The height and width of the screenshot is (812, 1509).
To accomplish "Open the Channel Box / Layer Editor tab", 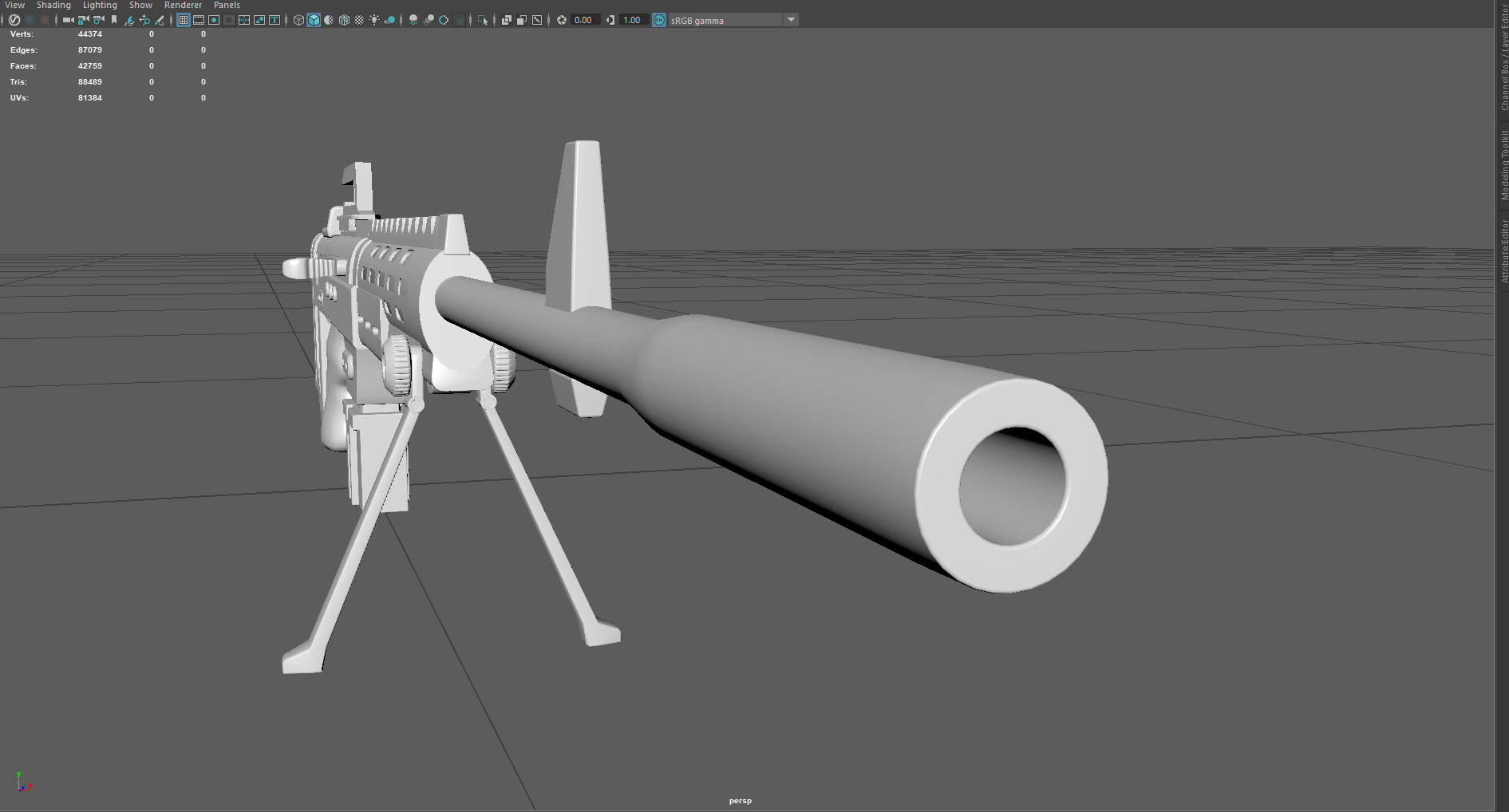I will click(1503, 58).
